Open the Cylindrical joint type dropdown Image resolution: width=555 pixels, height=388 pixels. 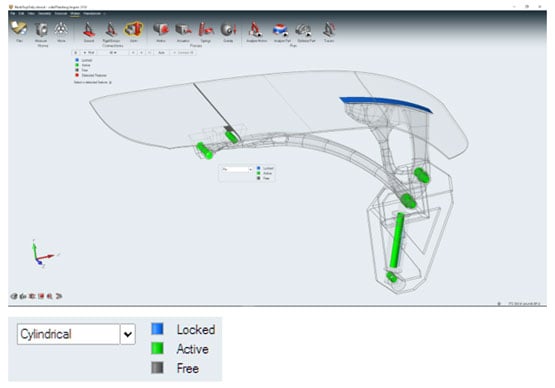coord(76,334)
